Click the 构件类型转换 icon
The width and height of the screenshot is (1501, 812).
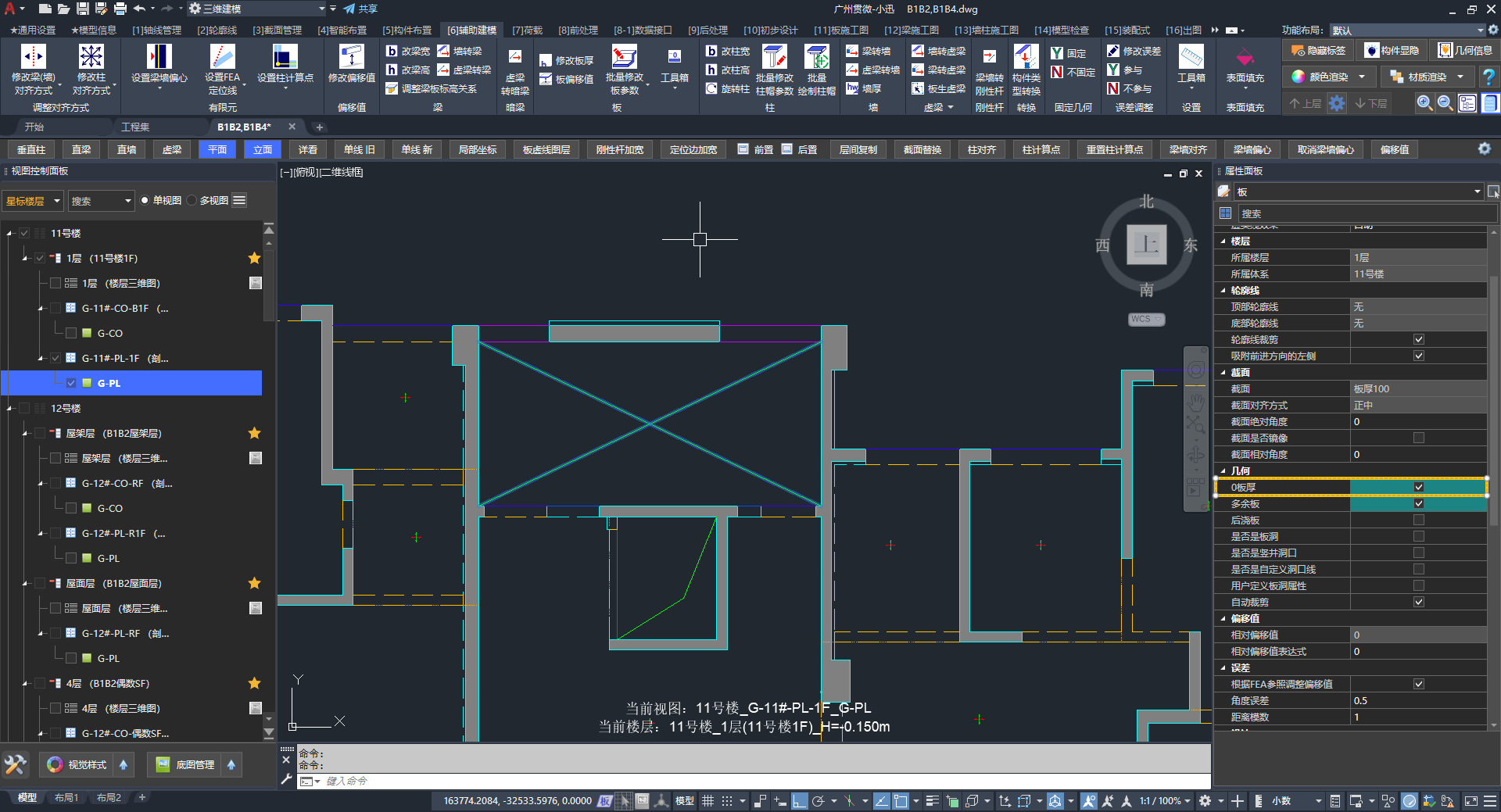1026,57
